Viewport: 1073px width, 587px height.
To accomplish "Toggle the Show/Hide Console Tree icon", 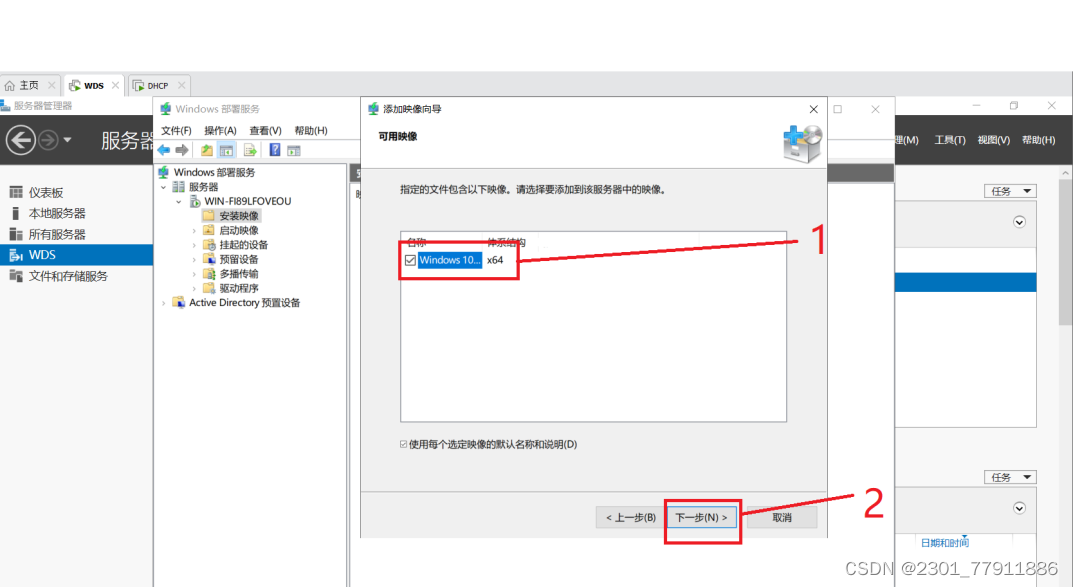I will [227, 150].
